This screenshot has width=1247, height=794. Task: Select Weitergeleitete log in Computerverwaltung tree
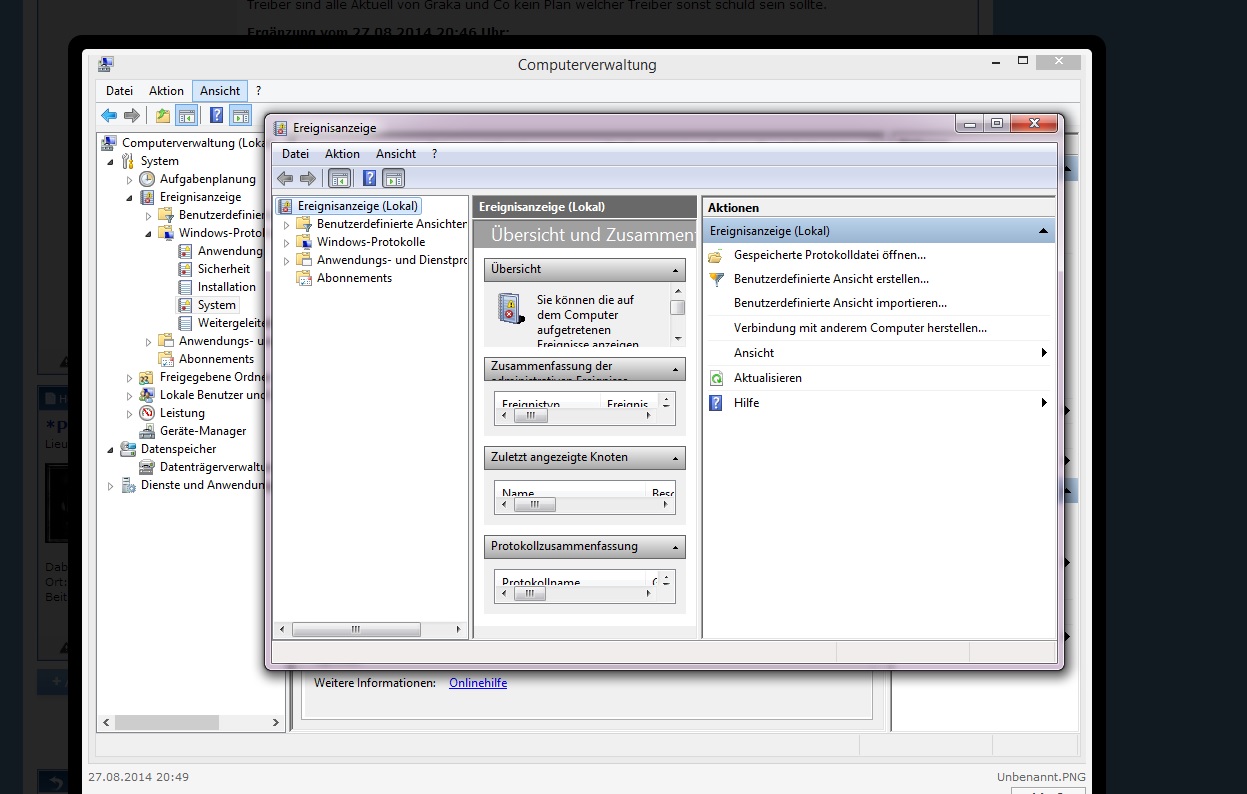[x=231, y=323]
